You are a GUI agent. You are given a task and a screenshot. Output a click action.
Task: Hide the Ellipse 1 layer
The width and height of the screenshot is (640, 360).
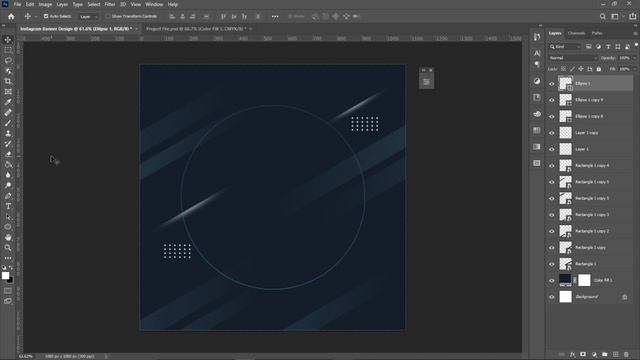point(552,84)
